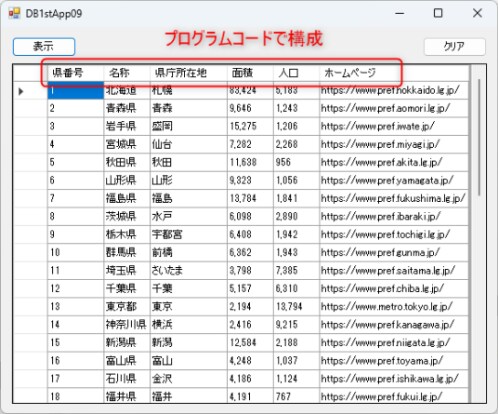The image size is (498, 414).
Task: Select the cell 新潟県
Action: (x=127, y=342)
